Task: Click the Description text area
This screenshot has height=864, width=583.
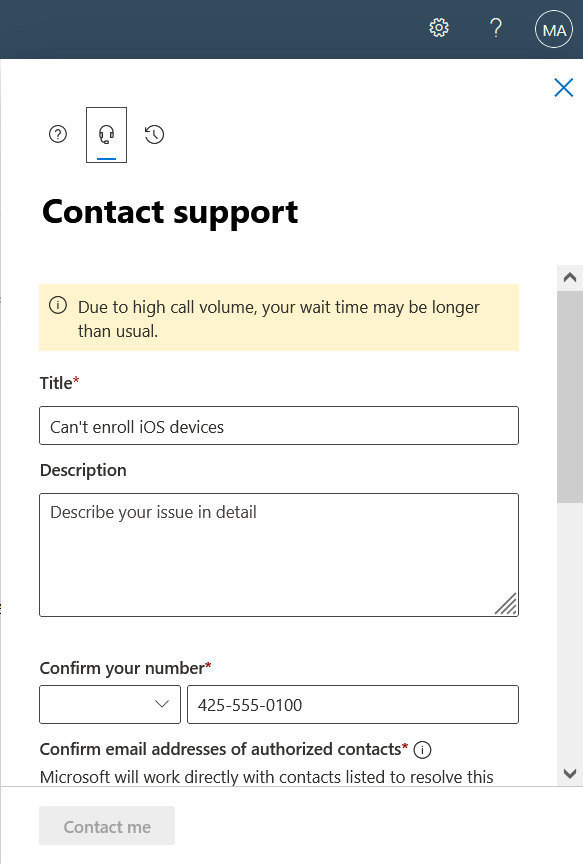Action: (x=279, y=555)
